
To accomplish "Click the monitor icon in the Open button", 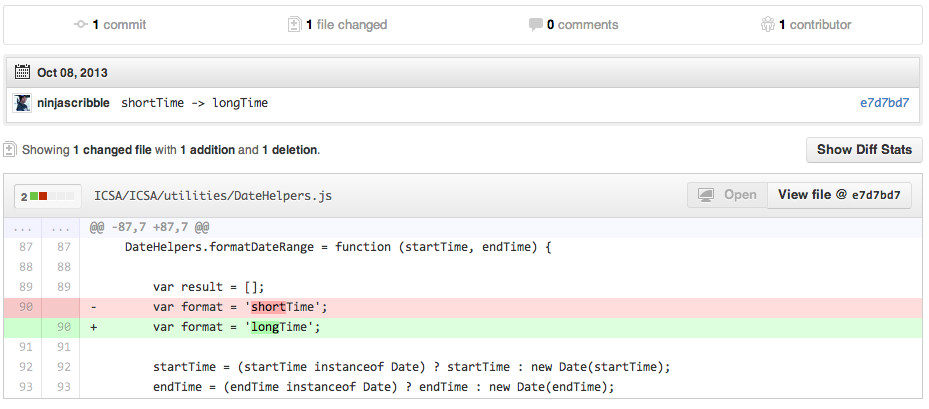I will click(x=705, y=195).
